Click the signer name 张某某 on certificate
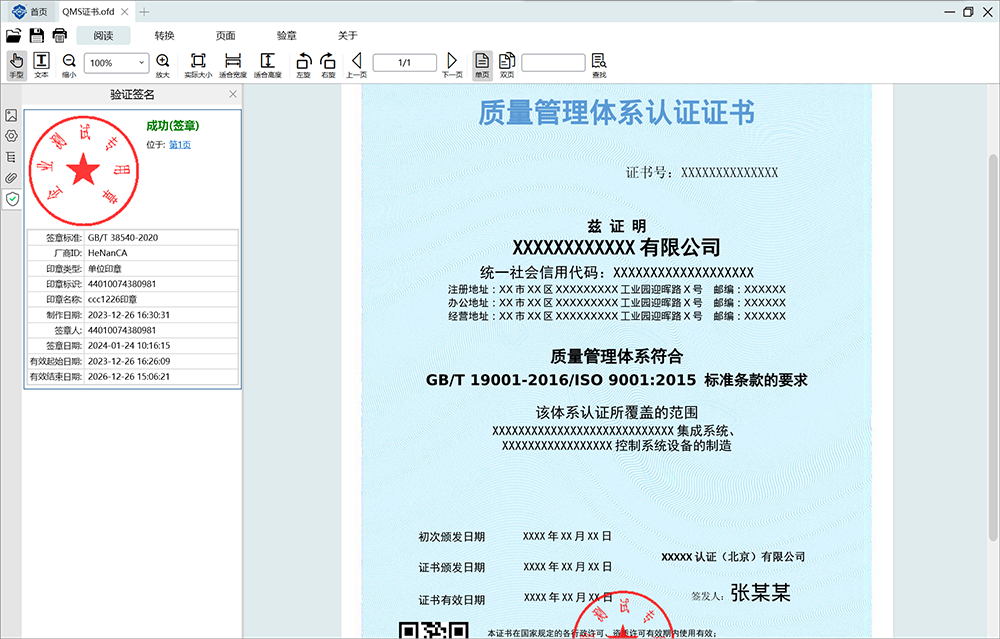This screenshot has width=1000, height=639. pos(760,592)
